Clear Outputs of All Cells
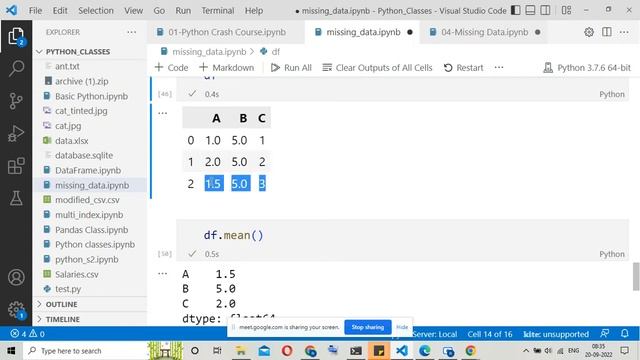640x360 pixels. pos(377,68)
